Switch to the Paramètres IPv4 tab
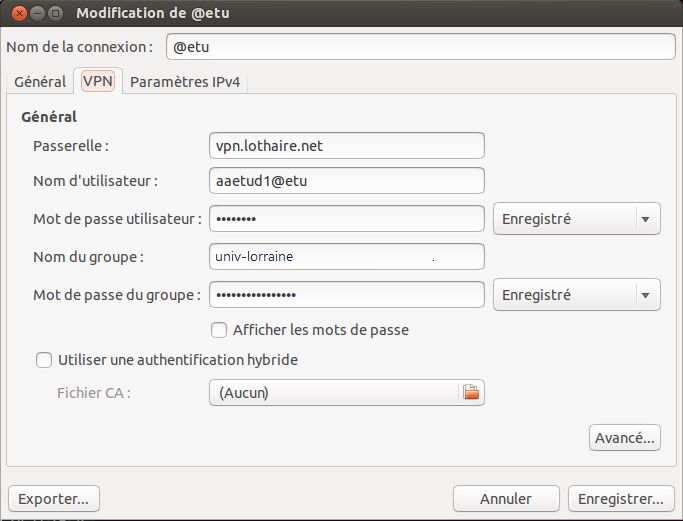The height and width of the screenshot is (521, 683). coord(185,81)
